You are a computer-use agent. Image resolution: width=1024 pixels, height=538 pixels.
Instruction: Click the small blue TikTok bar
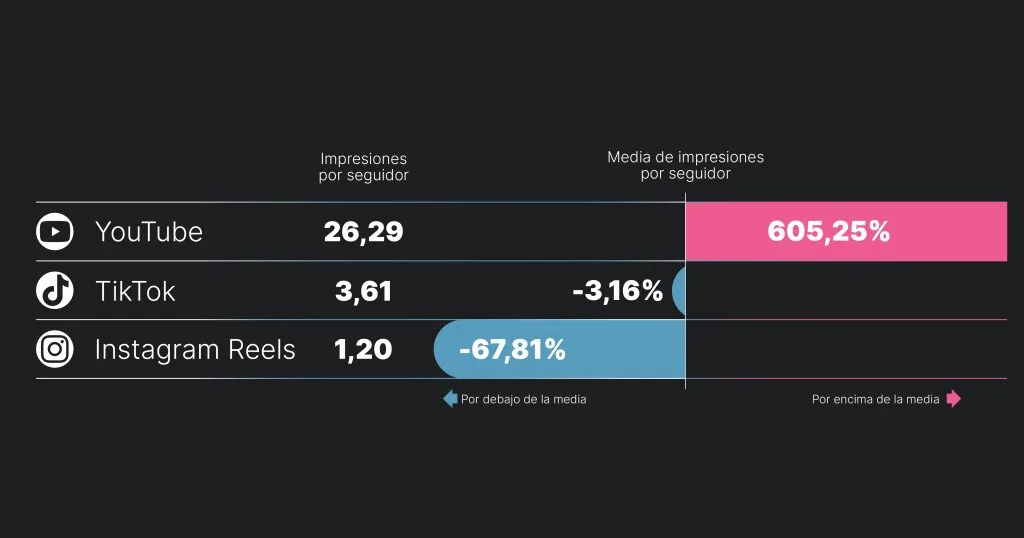(679, 291)
